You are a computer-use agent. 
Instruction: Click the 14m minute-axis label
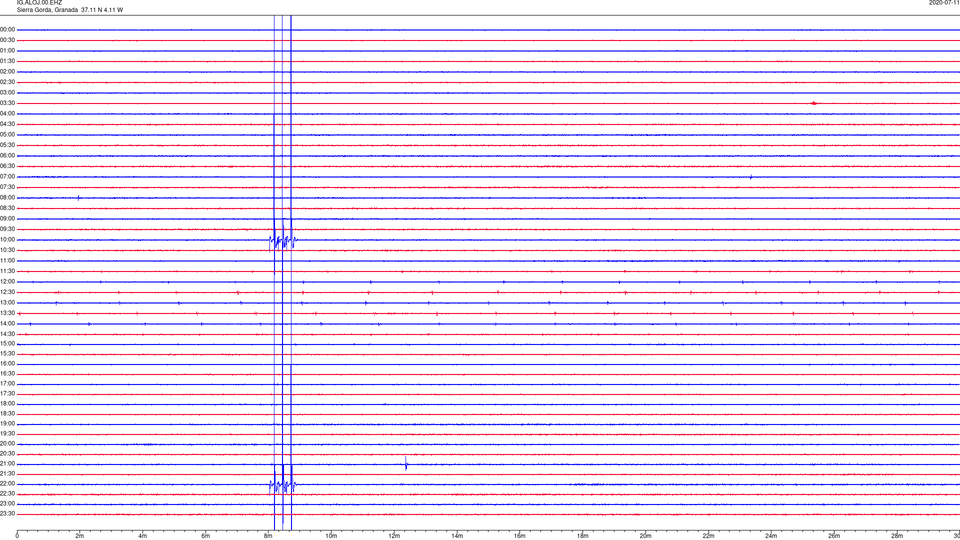point(457,536)
